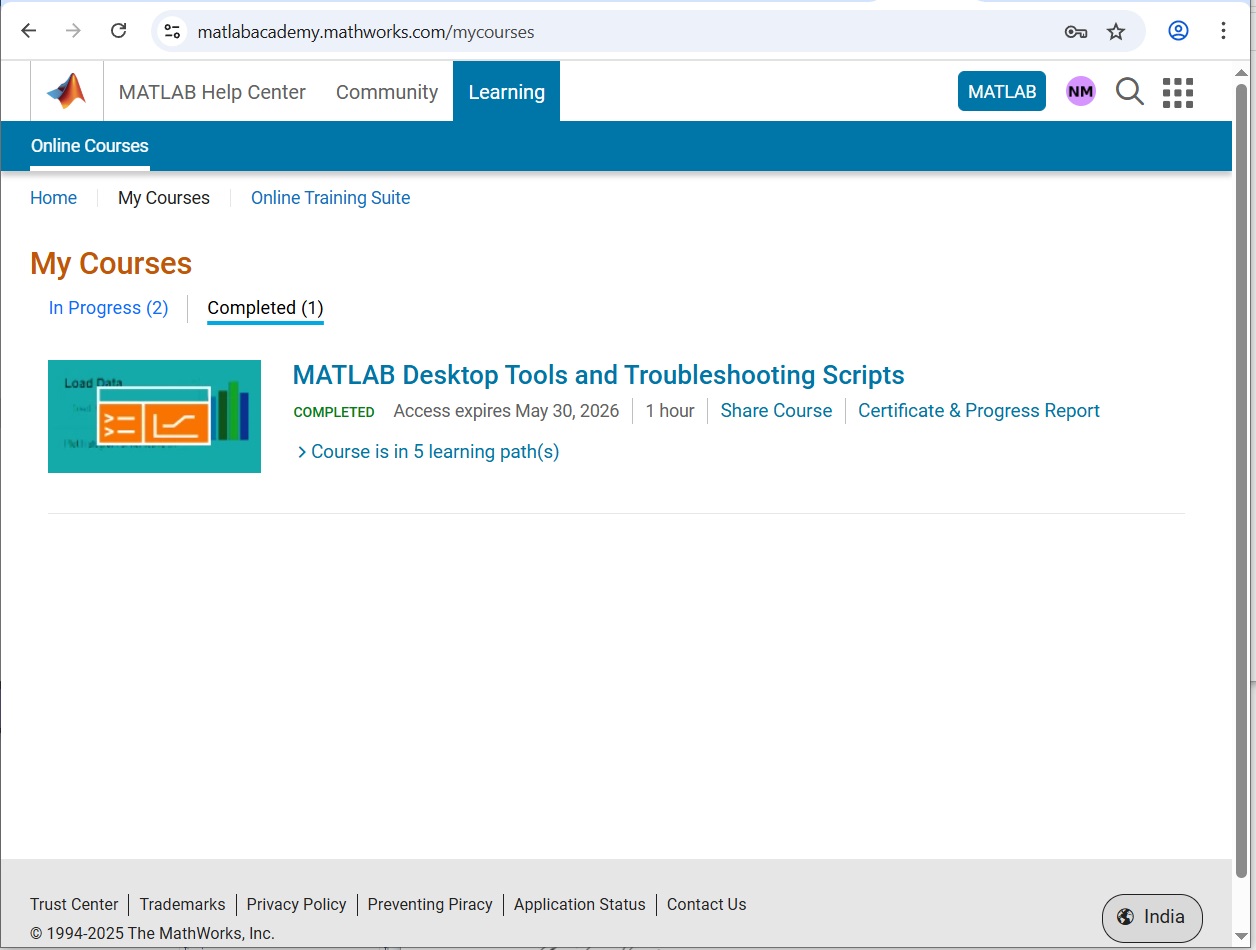Open MATLAB Help Center
Viewport: 1256px width, 950px height.
point(212,92)
